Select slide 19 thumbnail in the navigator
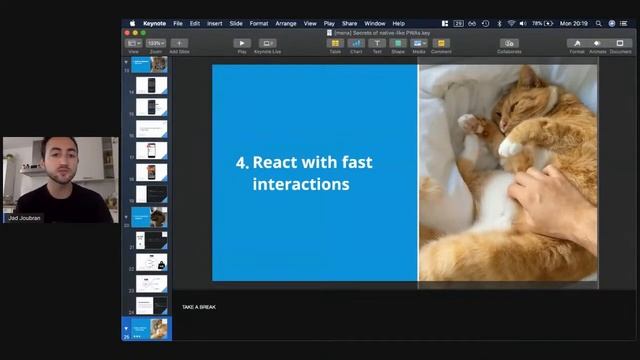Viewport: 640px width, 360px height. pos(151,194)
